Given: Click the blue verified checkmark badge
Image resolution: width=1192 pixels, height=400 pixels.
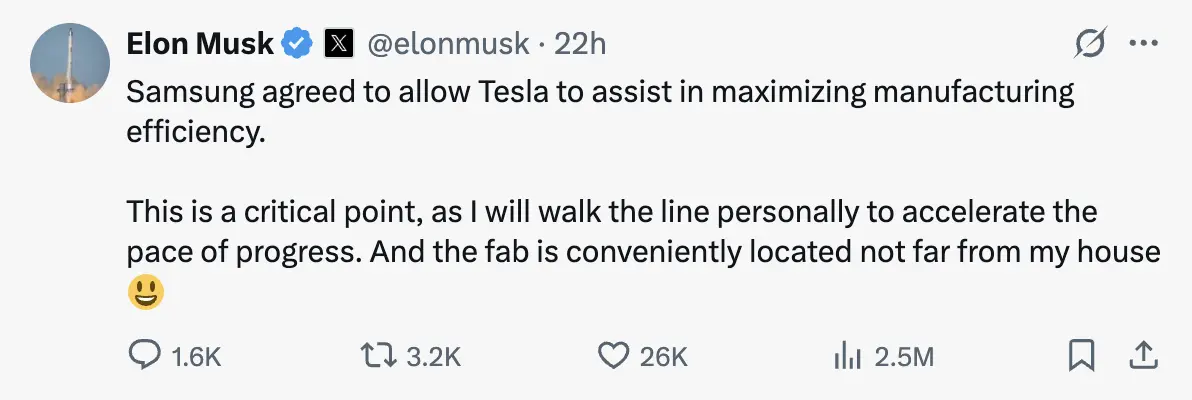Looking at the screenshot, I should point(297,43).
